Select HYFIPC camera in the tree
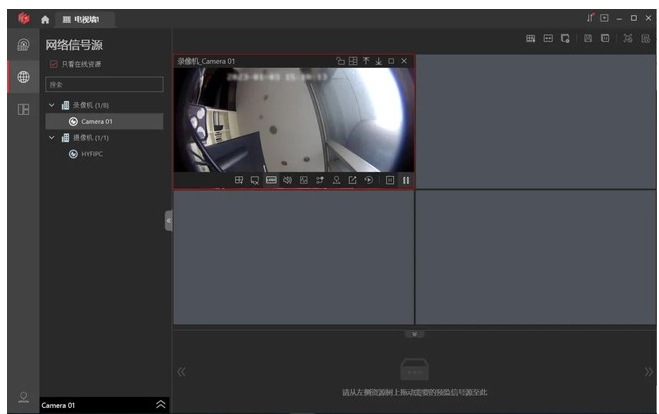 point(93,153)
